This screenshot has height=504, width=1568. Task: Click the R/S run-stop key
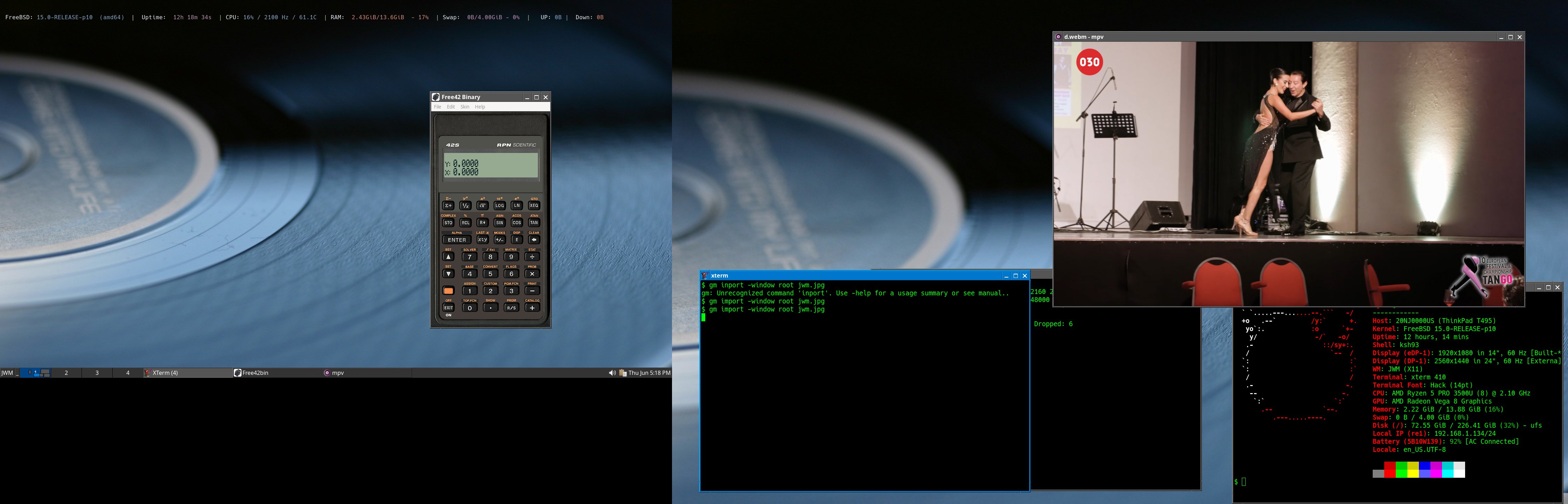(511, 308)
